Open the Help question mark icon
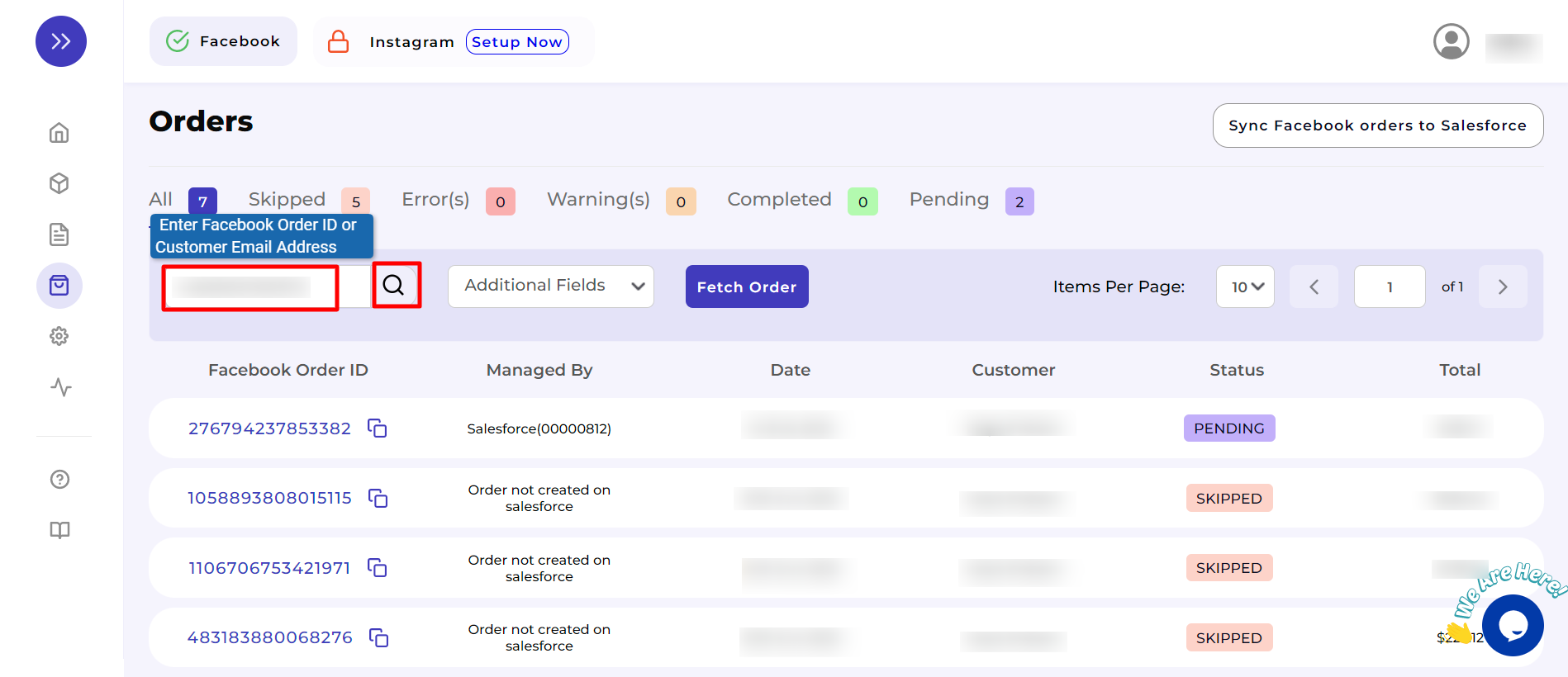The width and height of the screenshot is (1568, 677). [59, 480]
